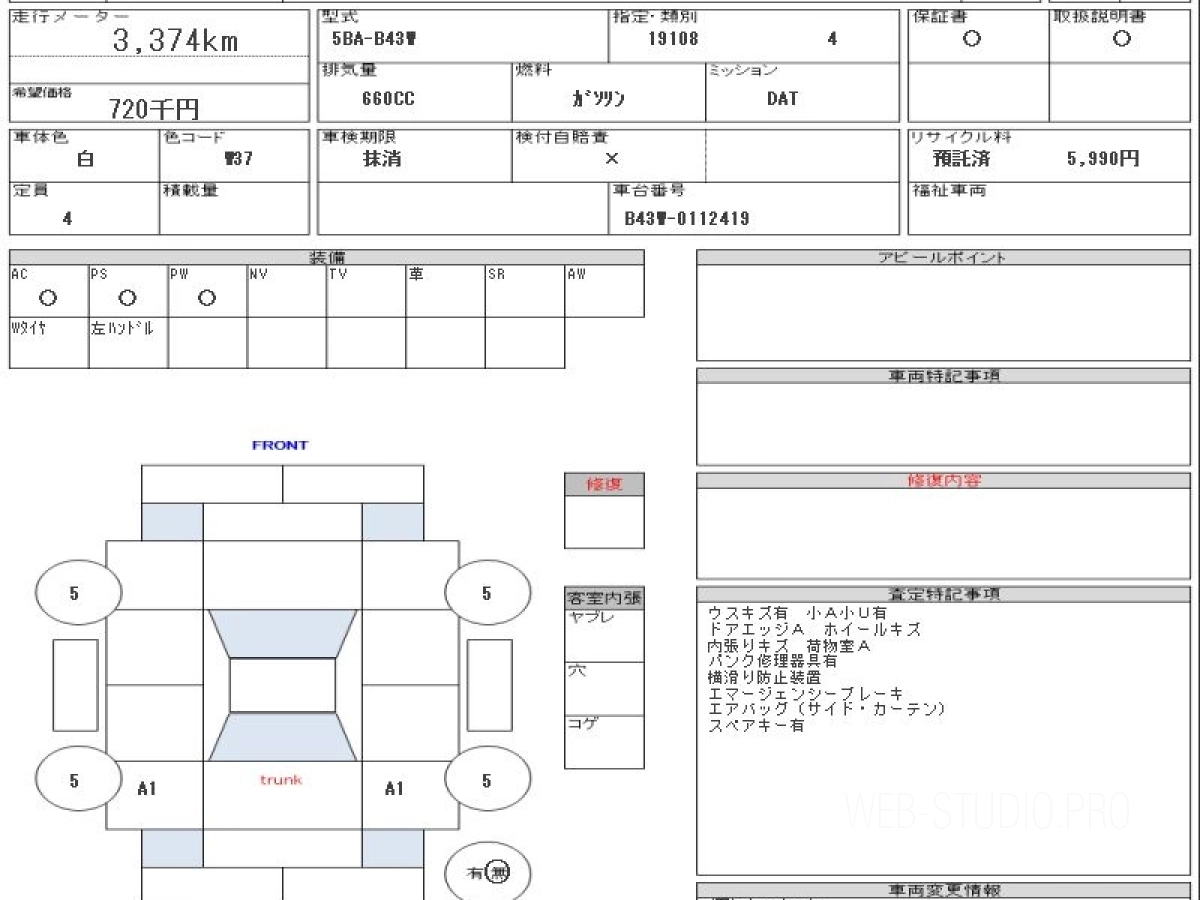Select the 穴 interior cell
The height and width of the screenshot is (900, 1200).
[604, 688]
